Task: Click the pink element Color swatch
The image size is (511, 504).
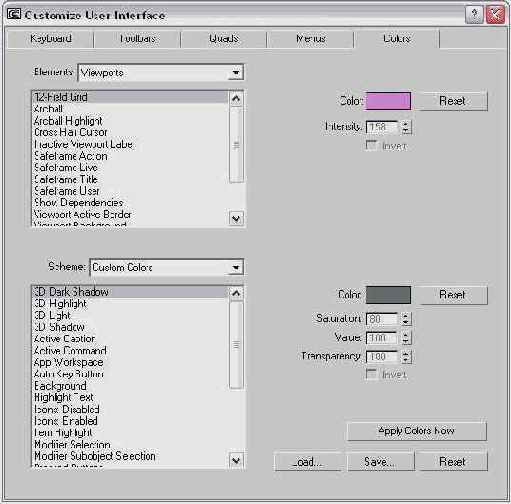Action: click(x=388, y=101)
